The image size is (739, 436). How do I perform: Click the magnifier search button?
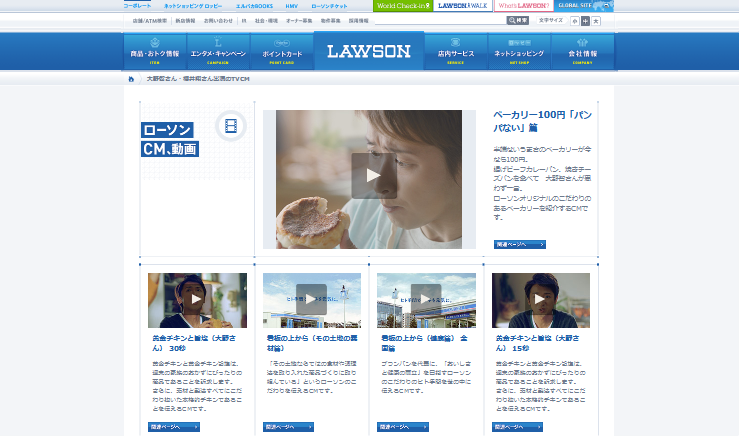(x=517, y=20)
